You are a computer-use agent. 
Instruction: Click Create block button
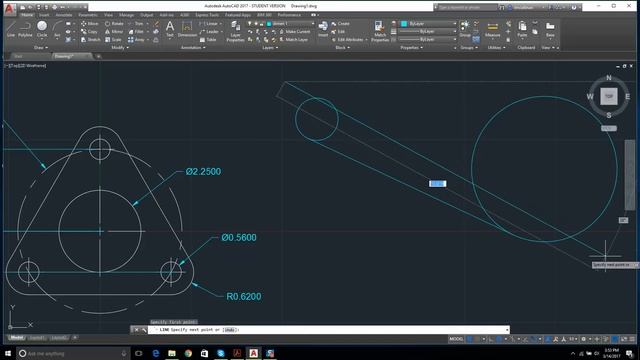coord(341,24)
